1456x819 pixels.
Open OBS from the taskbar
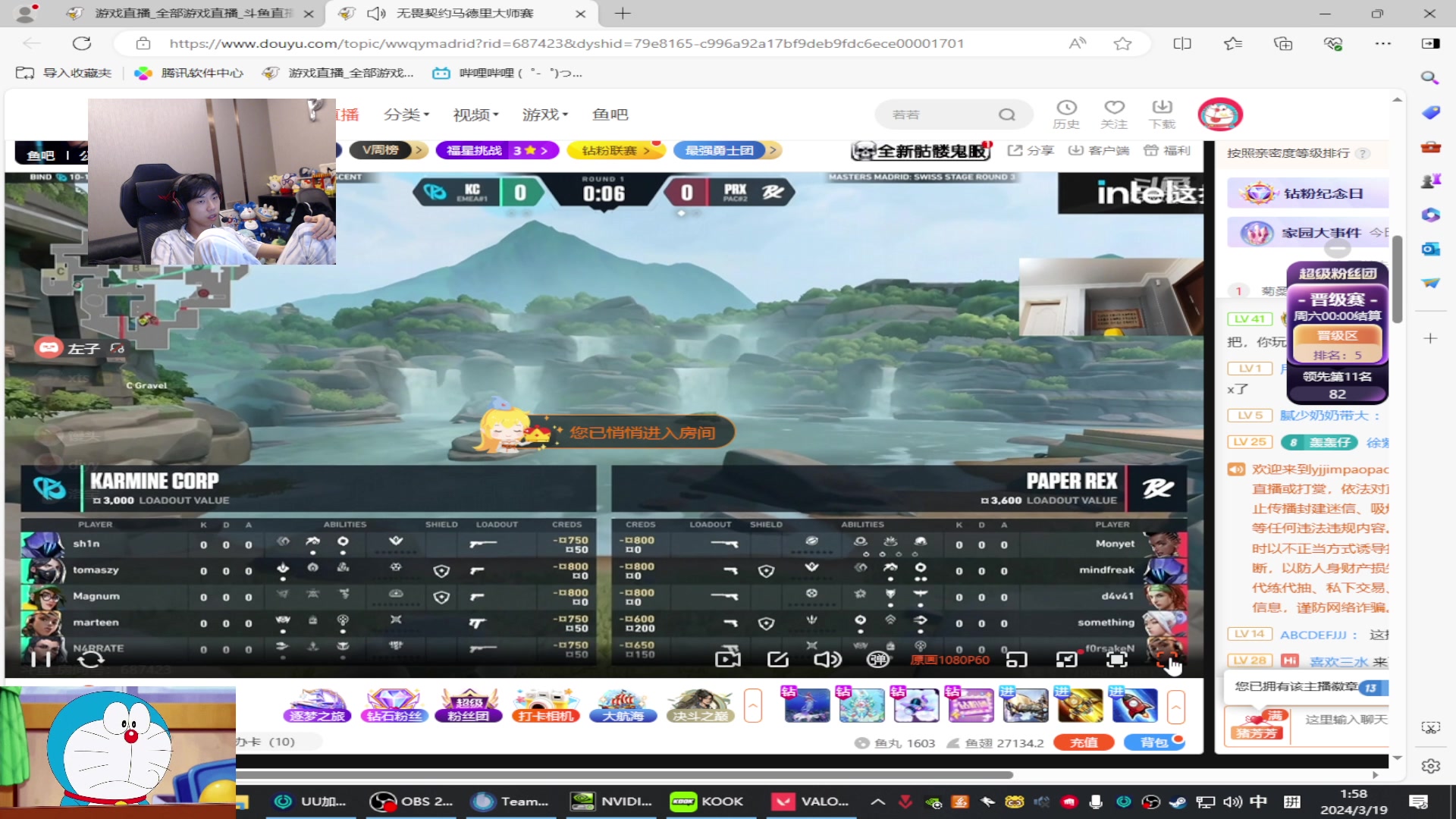(411, 802)
